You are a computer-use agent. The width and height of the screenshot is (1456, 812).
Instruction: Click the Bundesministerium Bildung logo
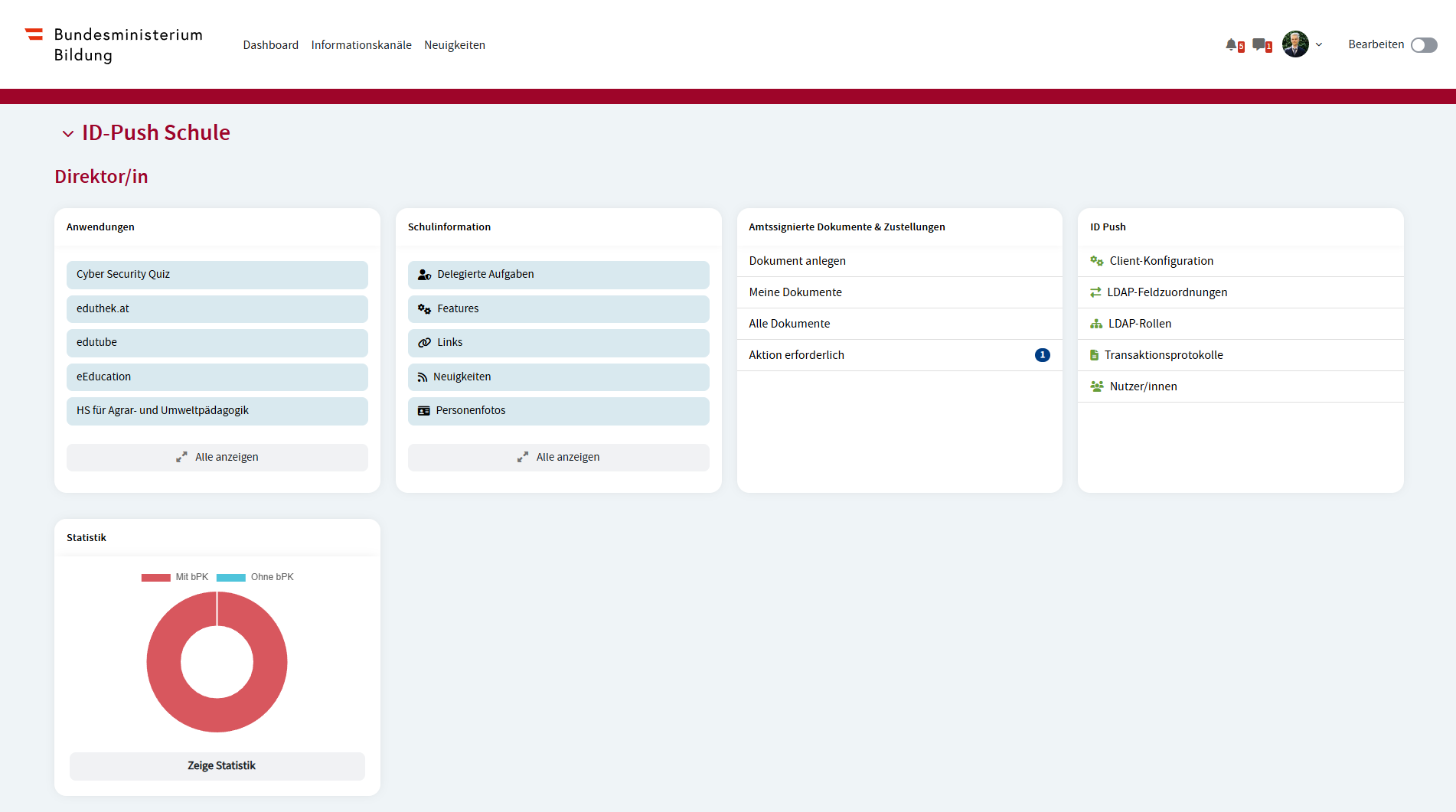114,44
